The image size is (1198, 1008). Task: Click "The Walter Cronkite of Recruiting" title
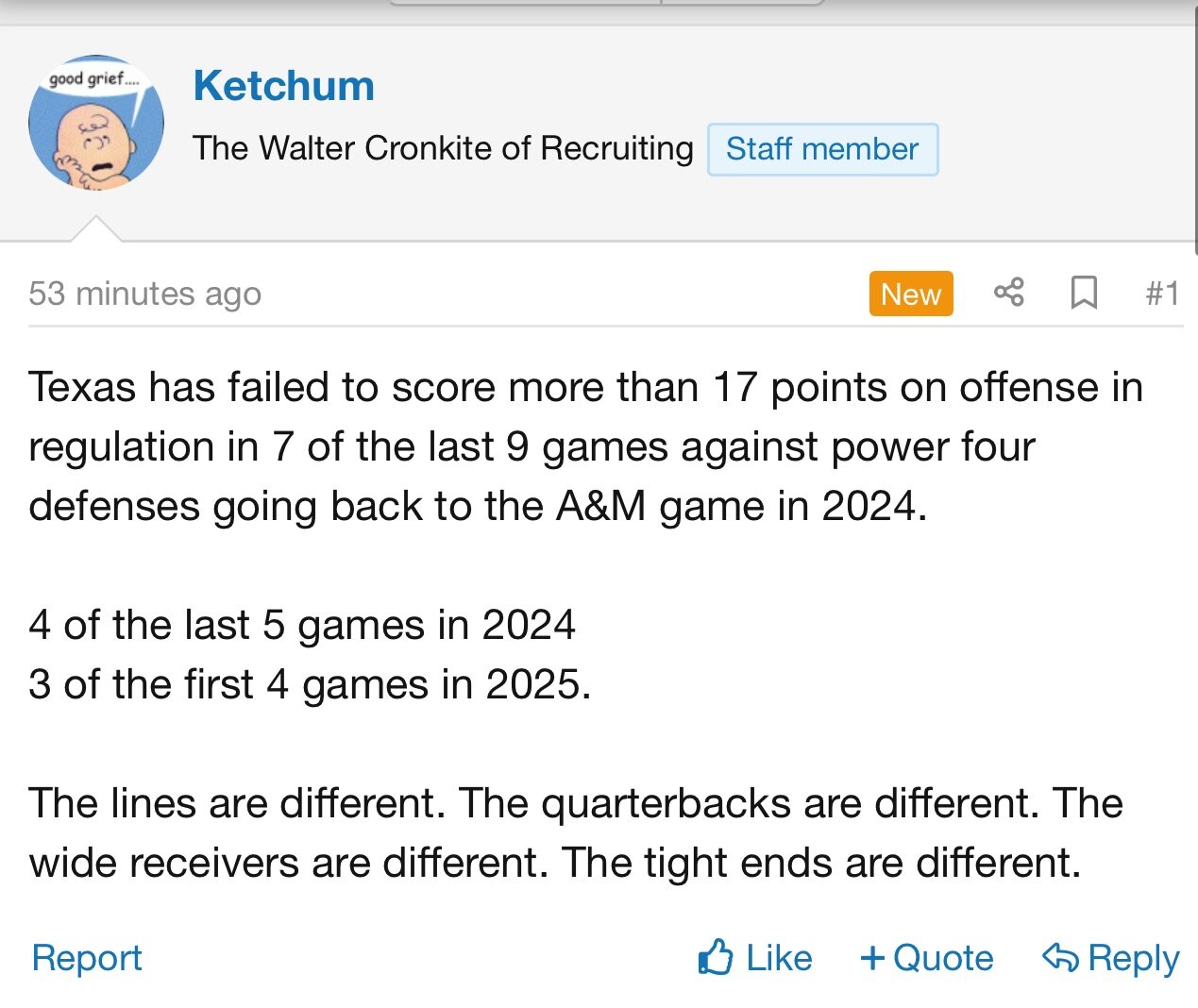[443, 148]
